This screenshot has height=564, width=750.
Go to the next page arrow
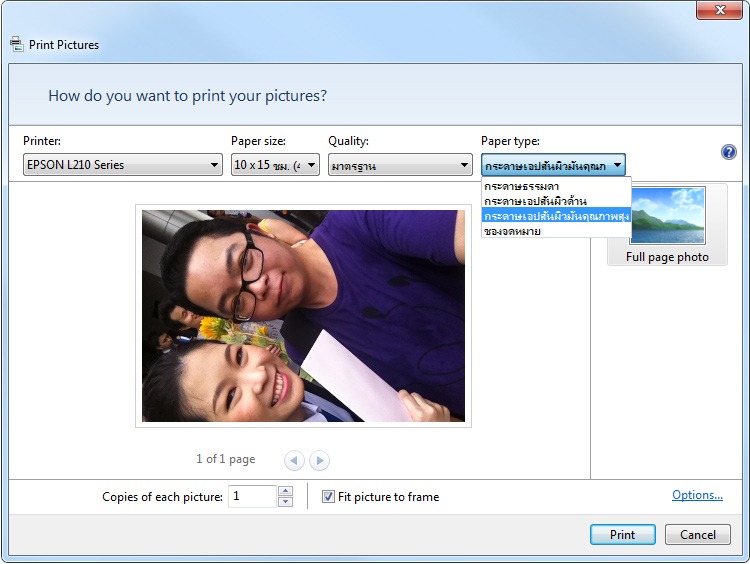(320, 460)
